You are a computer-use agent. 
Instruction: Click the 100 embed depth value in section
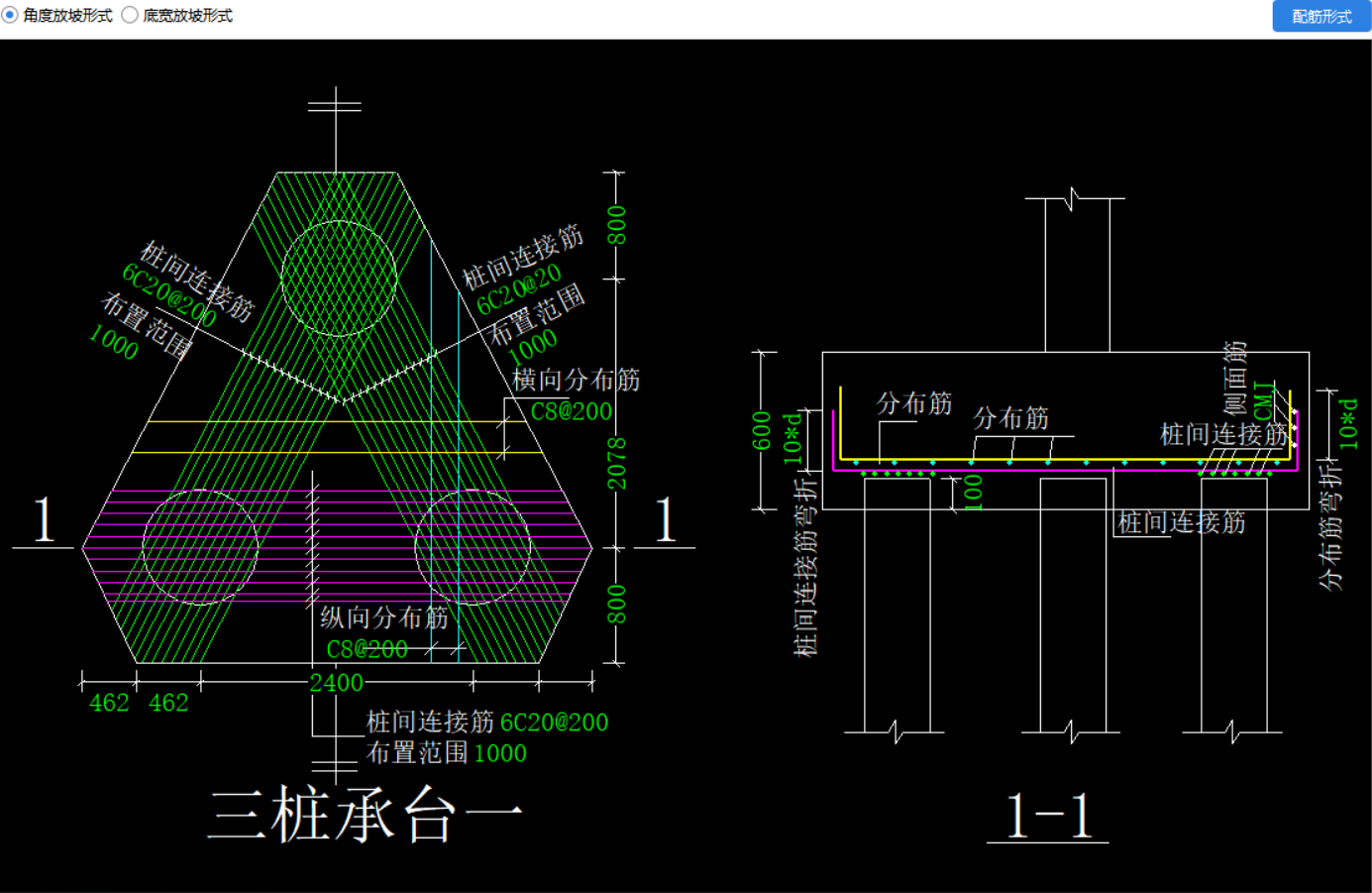[974, 493]
